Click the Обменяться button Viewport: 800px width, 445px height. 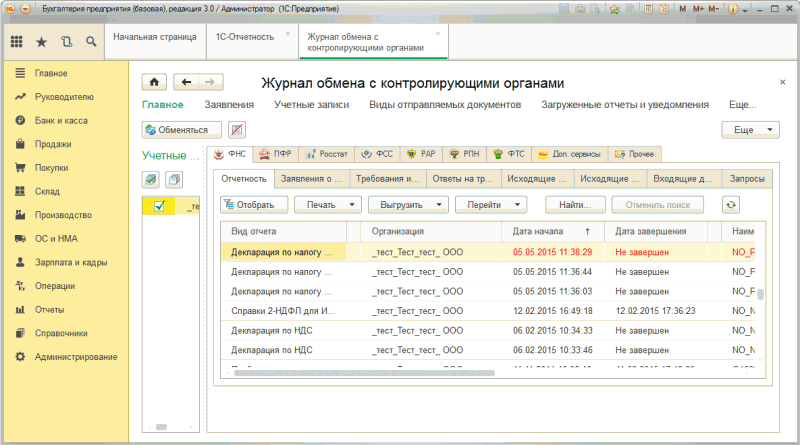coord(182,130)
